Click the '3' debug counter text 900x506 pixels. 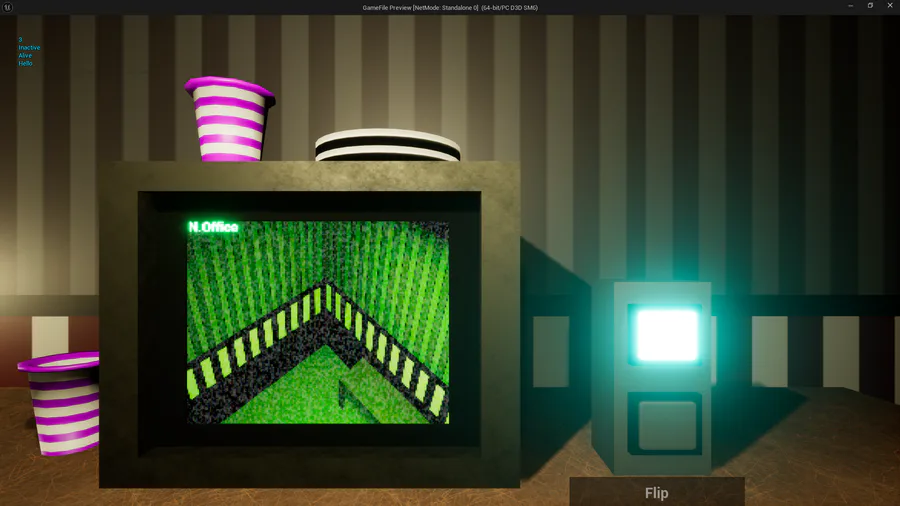(x=20, y=40)
